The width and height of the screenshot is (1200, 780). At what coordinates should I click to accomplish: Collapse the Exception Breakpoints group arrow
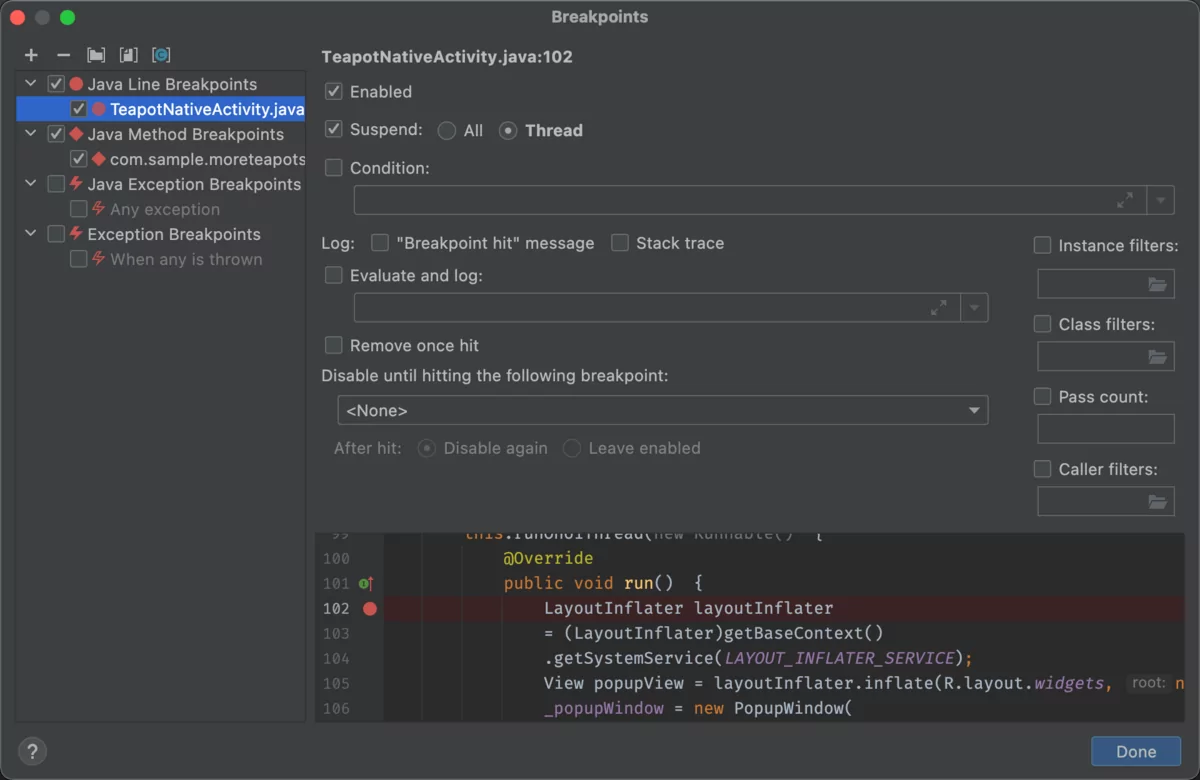pos(31,234)
